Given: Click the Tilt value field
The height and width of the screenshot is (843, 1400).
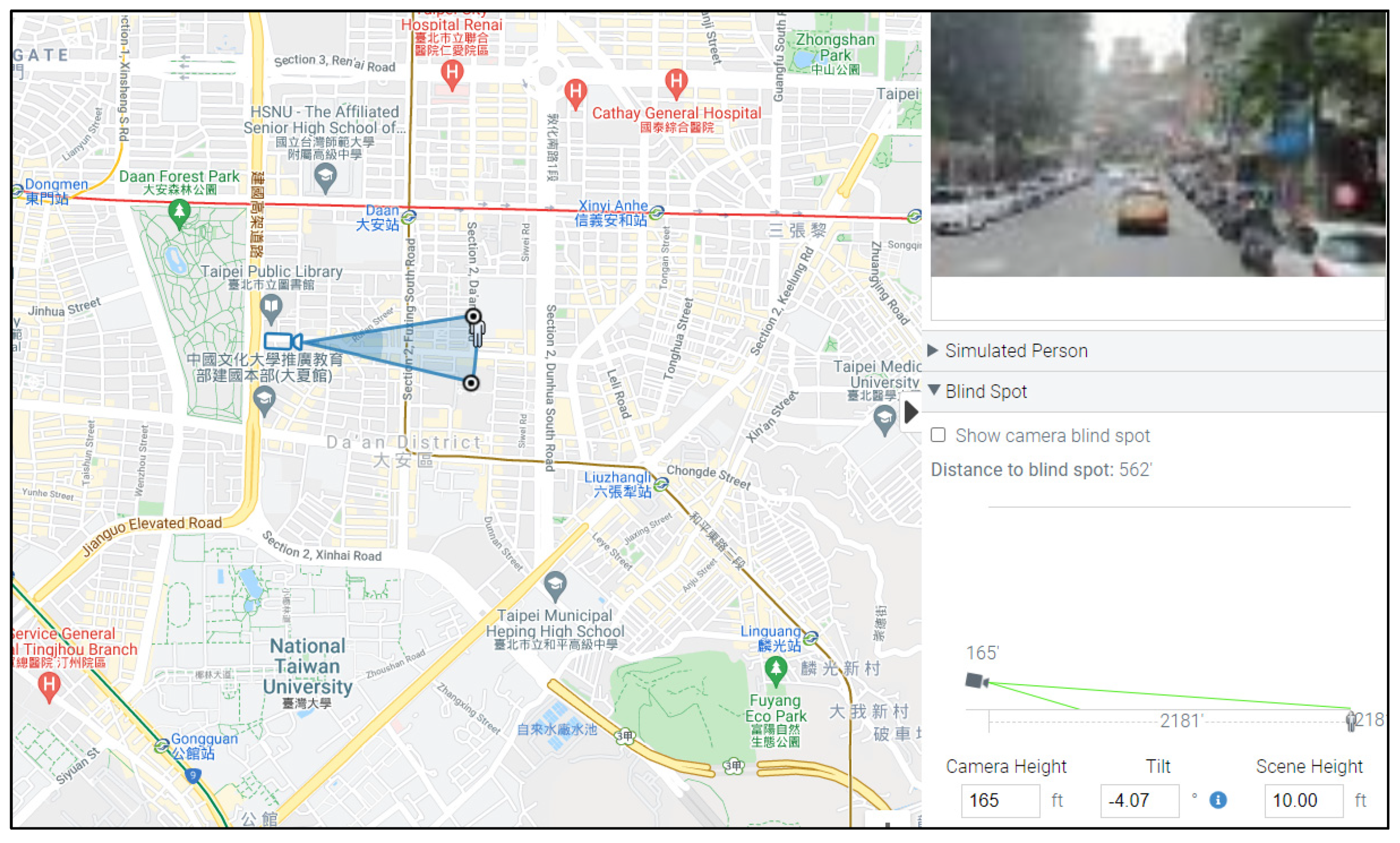Looking at the screenshot, I should pos(1139,800).
